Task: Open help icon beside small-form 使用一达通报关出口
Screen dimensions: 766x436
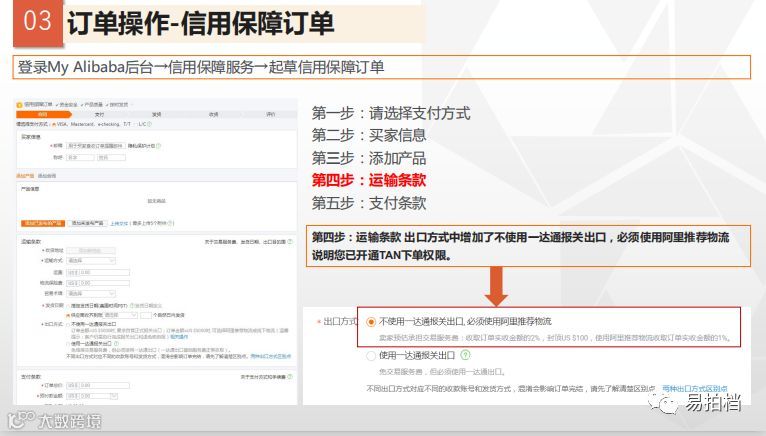Action: [116, 344]
